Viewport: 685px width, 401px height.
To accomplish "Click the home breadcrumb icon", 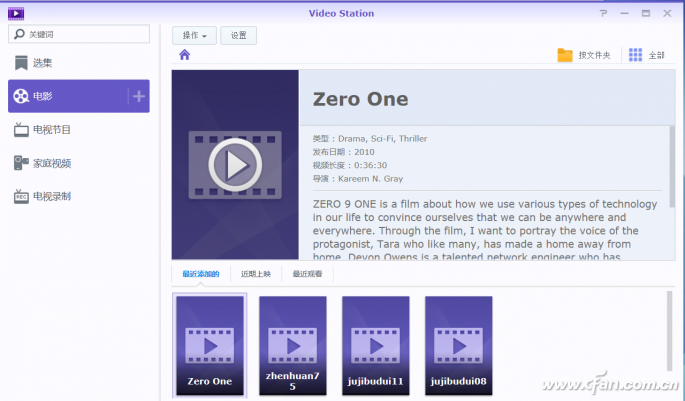I will [184, 55].
